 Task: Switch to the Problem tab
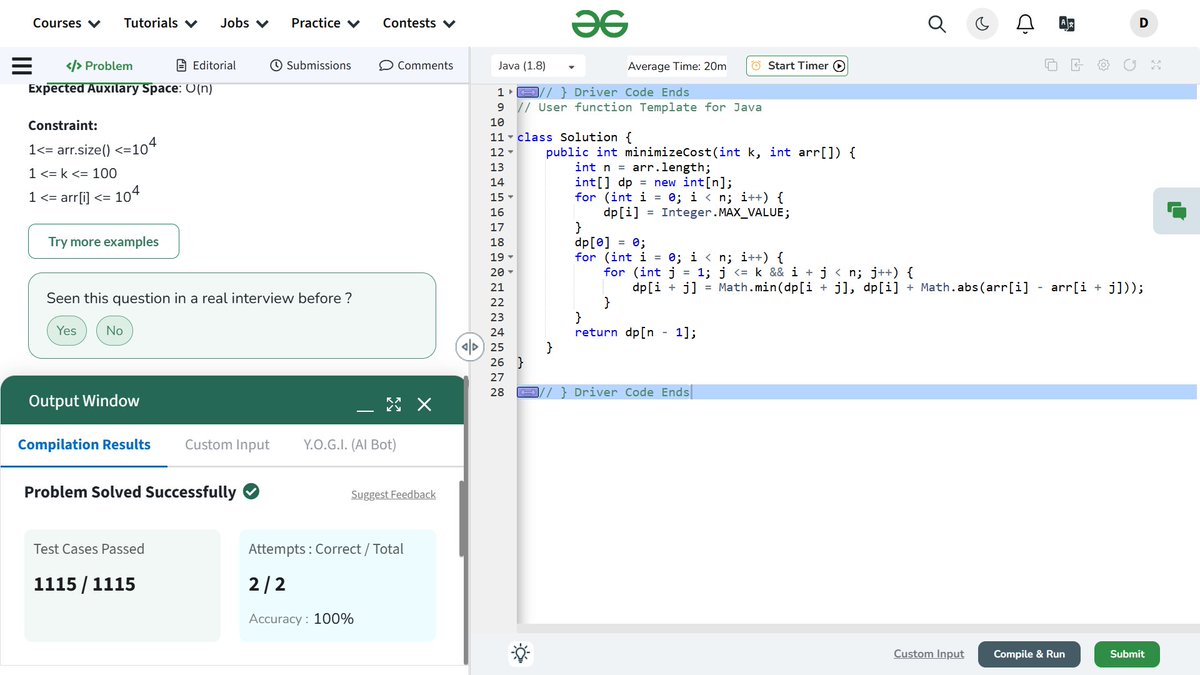pyautogui.click(x=98, y=66)
